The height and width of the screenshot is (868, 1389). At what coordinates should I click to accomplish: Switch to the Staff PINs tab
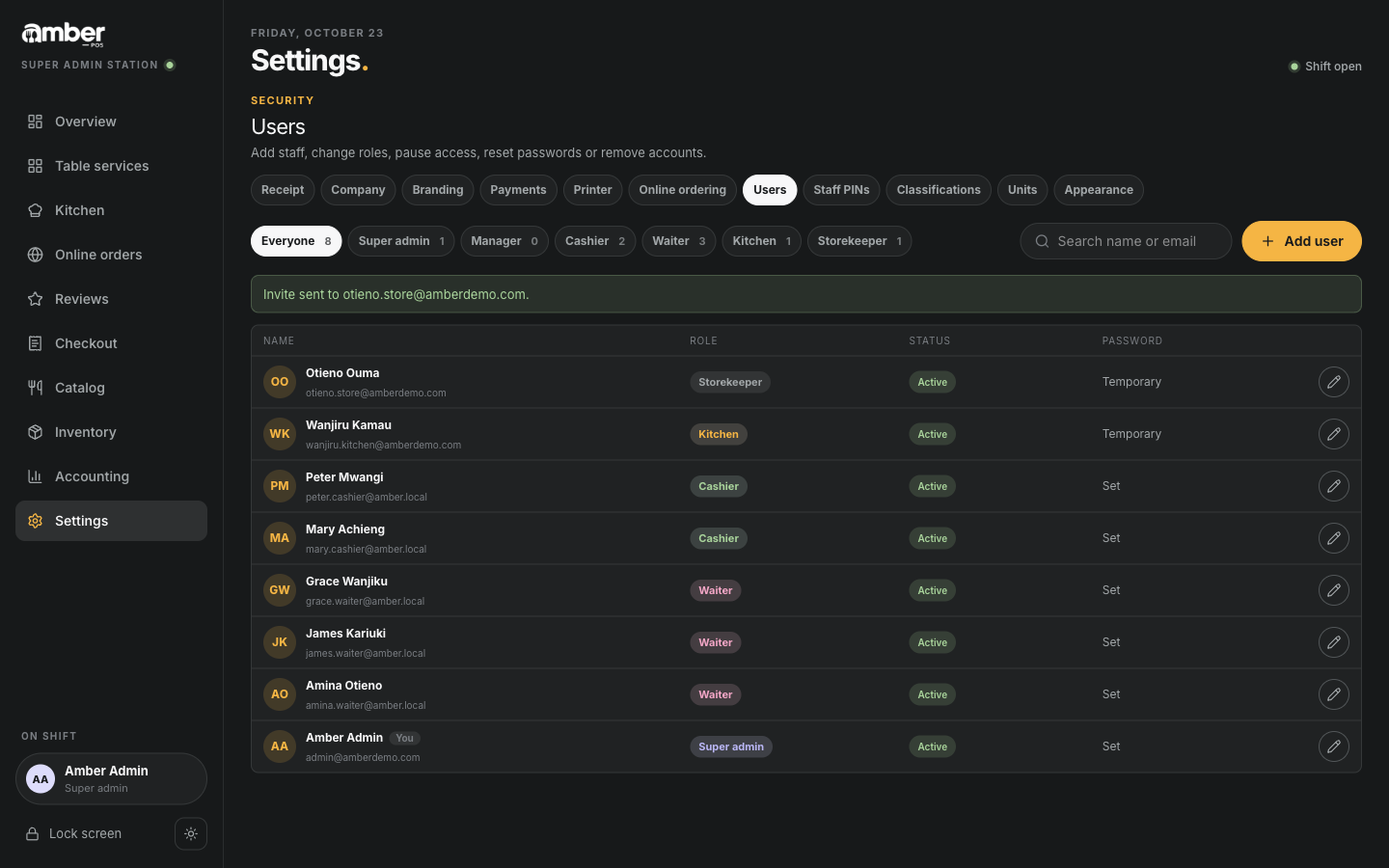[x=841, y=190]
